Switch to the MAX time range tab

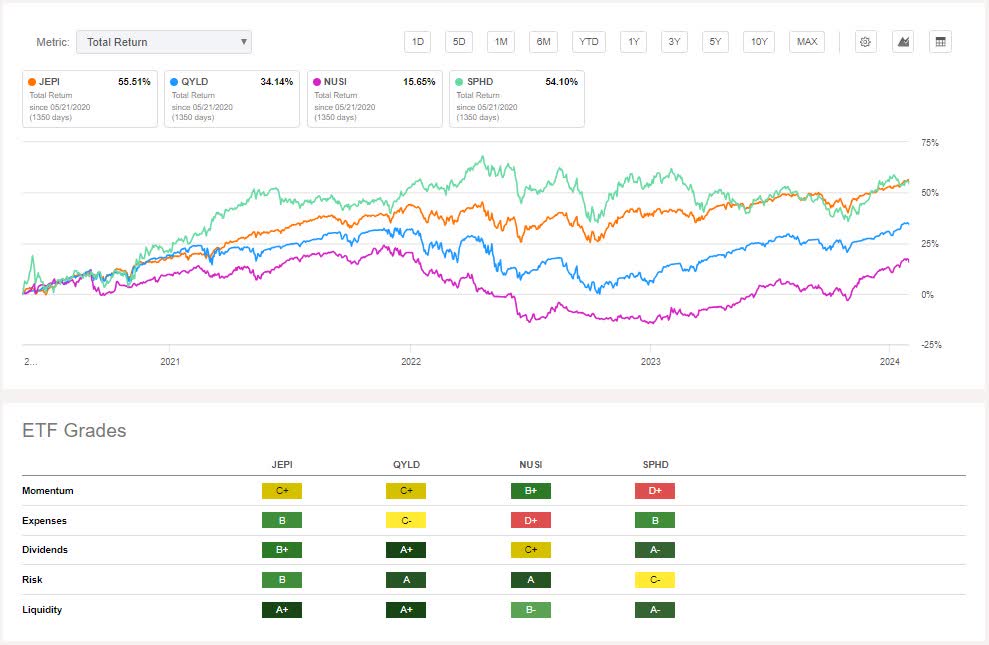coord(806,42)
